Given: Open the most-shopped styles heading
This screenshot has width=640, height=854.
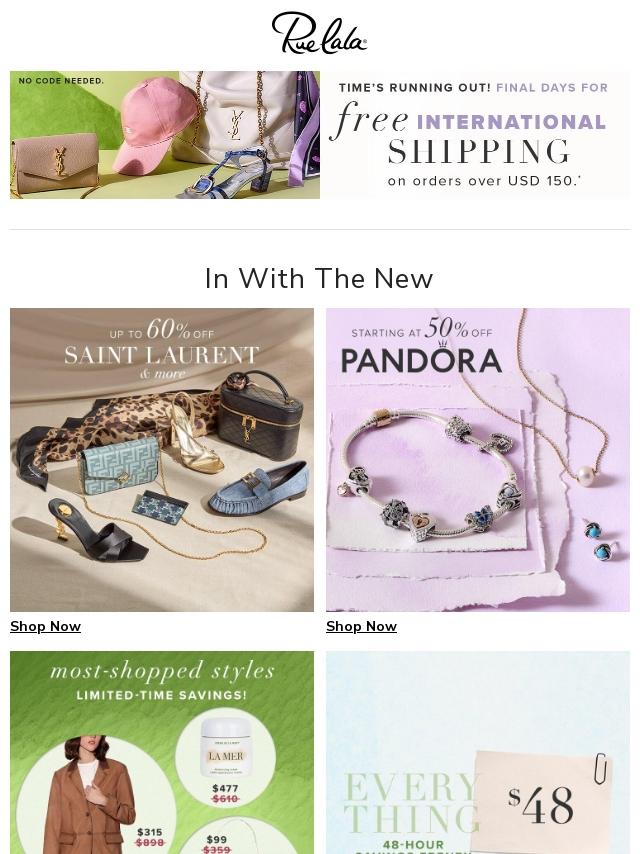Looking at the screenshot, I should (x=161, y=670).
